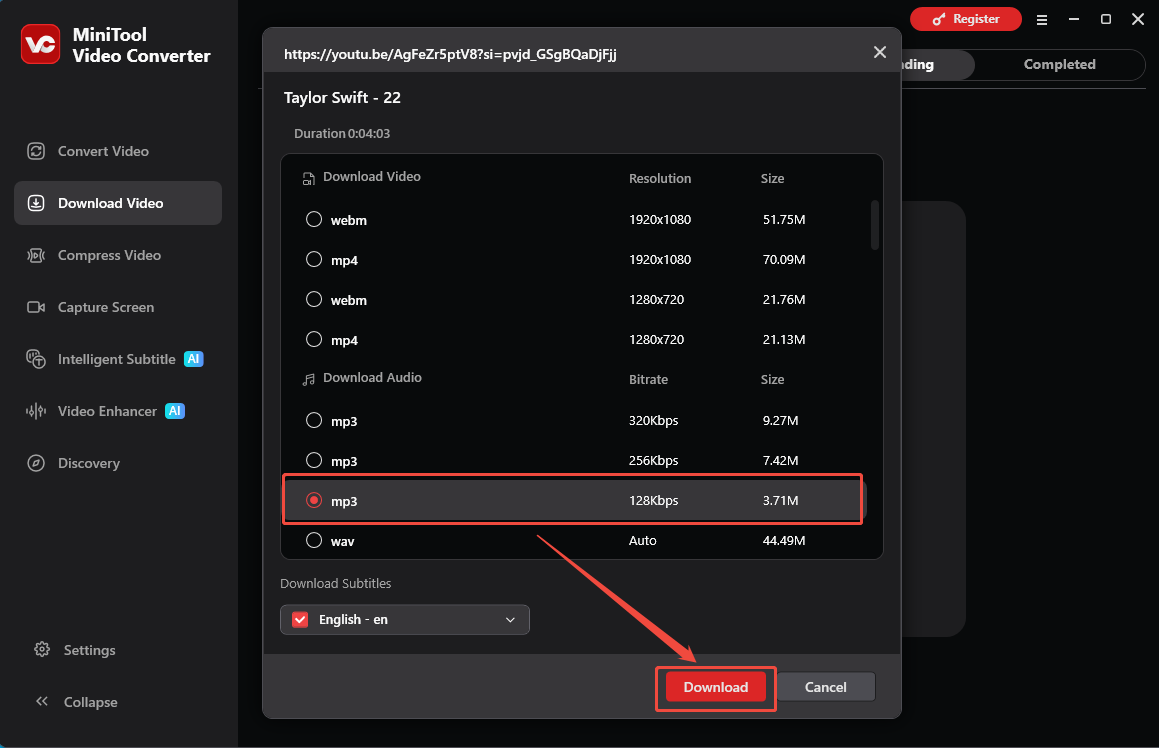This screenshot has height=748, width=1159.
Task: Open Convert Video section
Action: click(118, 152)
